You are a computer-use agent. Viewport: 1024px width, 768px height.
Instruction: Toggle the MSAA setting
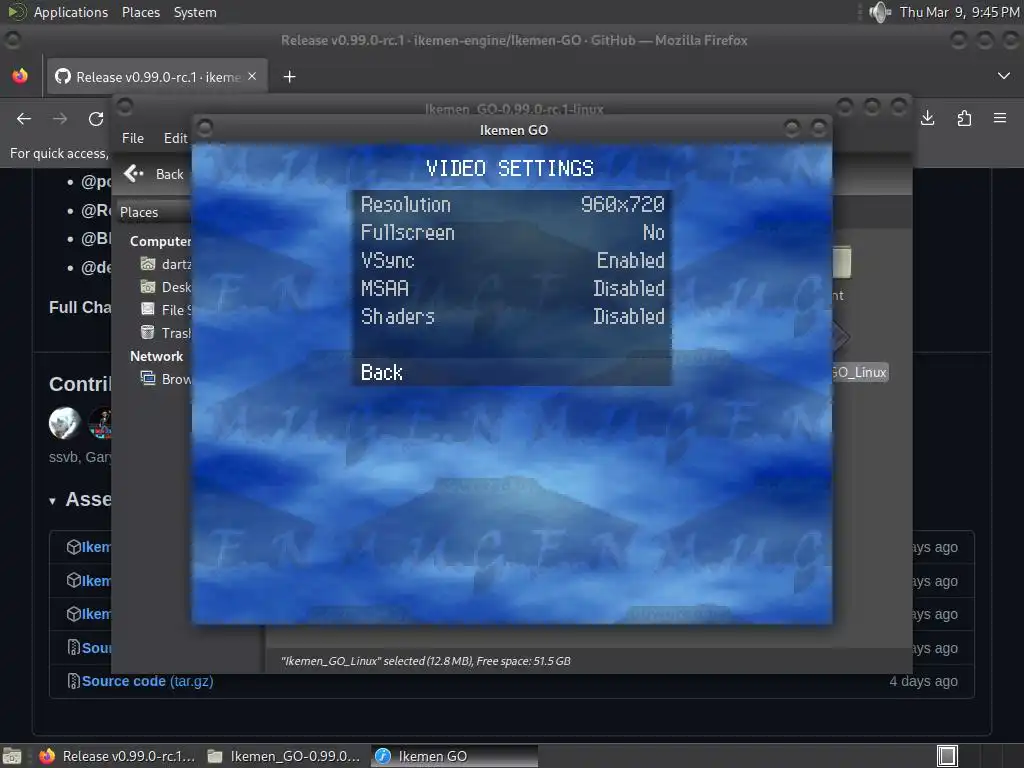(x=512, y=289)
